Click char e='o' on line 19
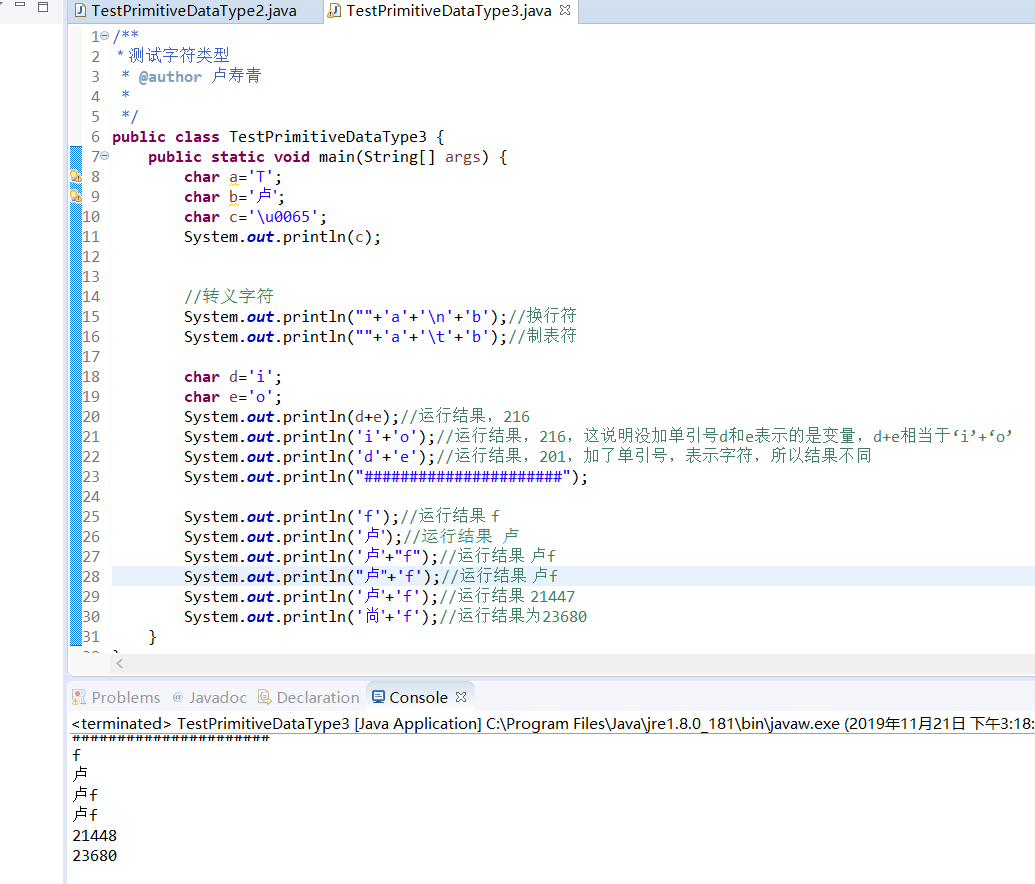The height and width of the screenshot is (884, 1035). pyautogui.click(x=232, y=397)
